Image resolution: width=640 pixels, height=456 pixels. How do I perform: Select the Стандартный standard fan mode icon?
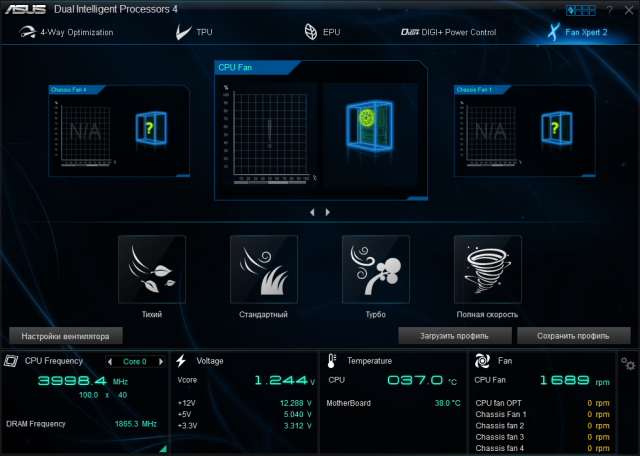coord(264,269)
